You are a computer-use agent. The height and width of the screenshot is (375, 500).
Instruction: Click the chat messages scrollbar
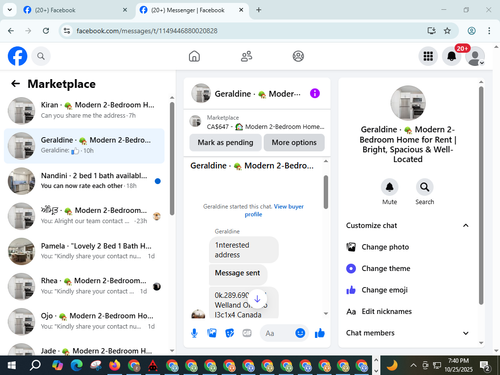tap(326, 192)
